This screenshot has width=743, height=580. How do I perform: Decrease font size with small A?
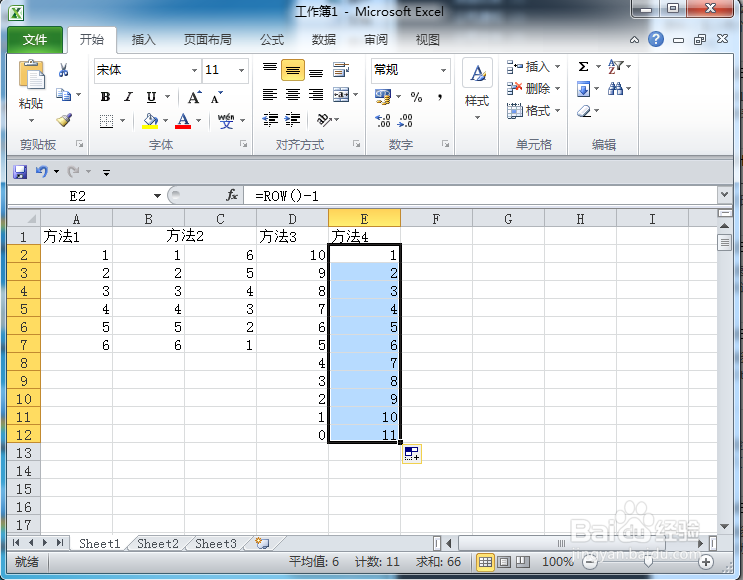[217, 98]
